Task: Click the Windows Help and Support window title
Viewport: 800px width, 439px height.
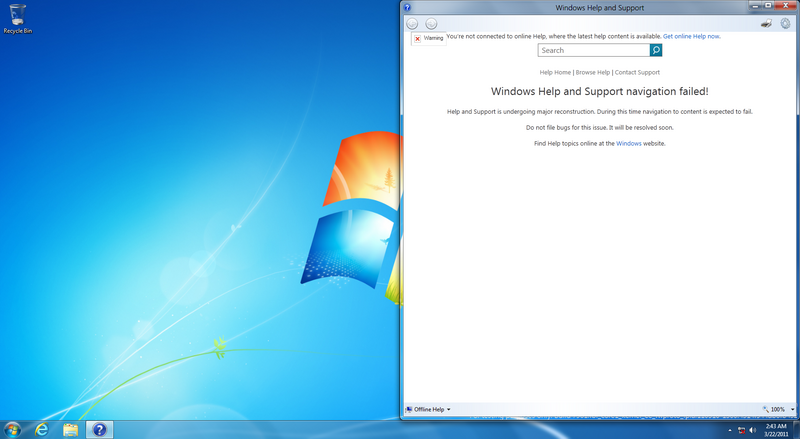Action: (x=599, y=8)
